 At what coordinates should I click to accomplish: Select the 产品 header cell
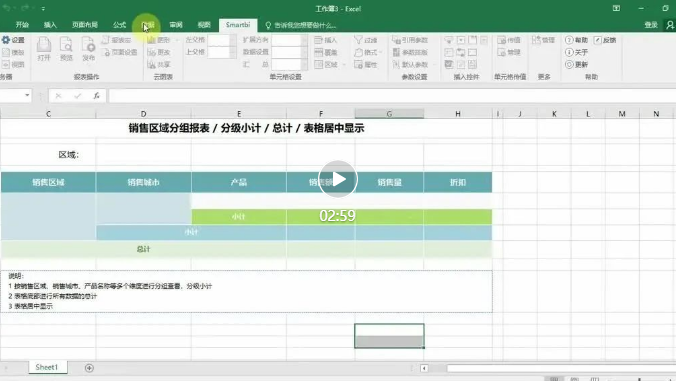[239, 182]
